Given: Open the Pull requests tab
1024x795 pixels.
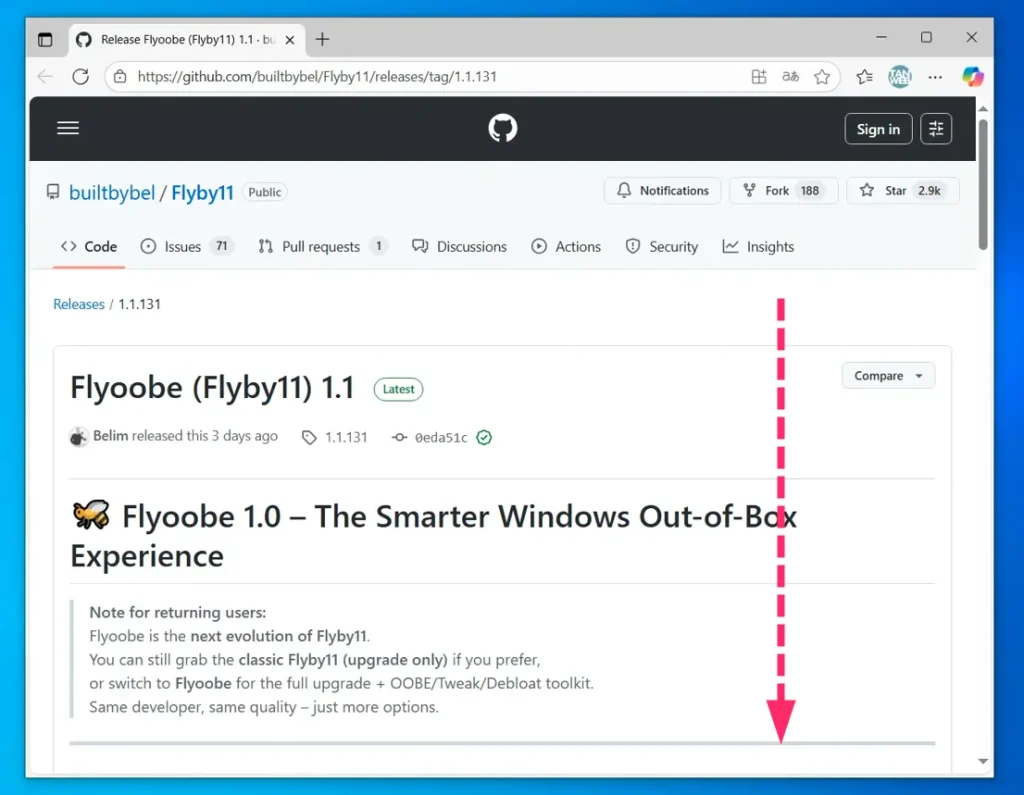Looking at the screenshot, I should [323, 247].
